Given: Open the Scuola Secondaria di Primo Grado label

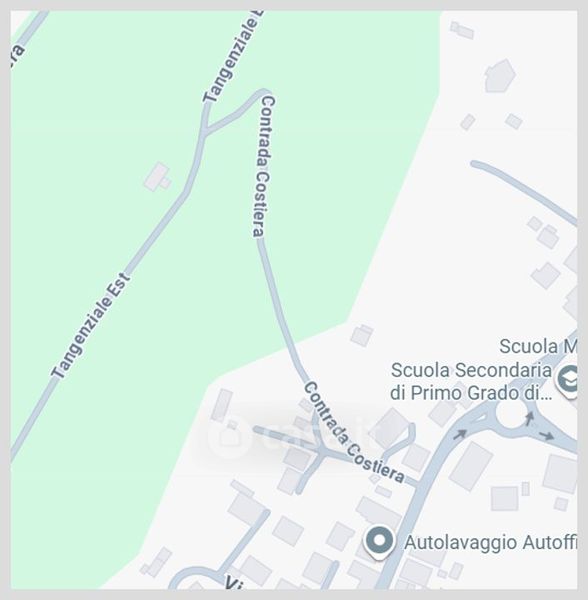Looking at the screenshot, I should pos(471,382).
